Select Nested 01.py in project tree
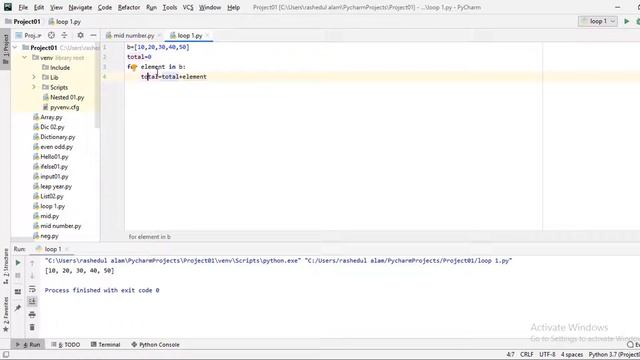The width and height of the screenshot is (640, 360). (x=63, y=97)
